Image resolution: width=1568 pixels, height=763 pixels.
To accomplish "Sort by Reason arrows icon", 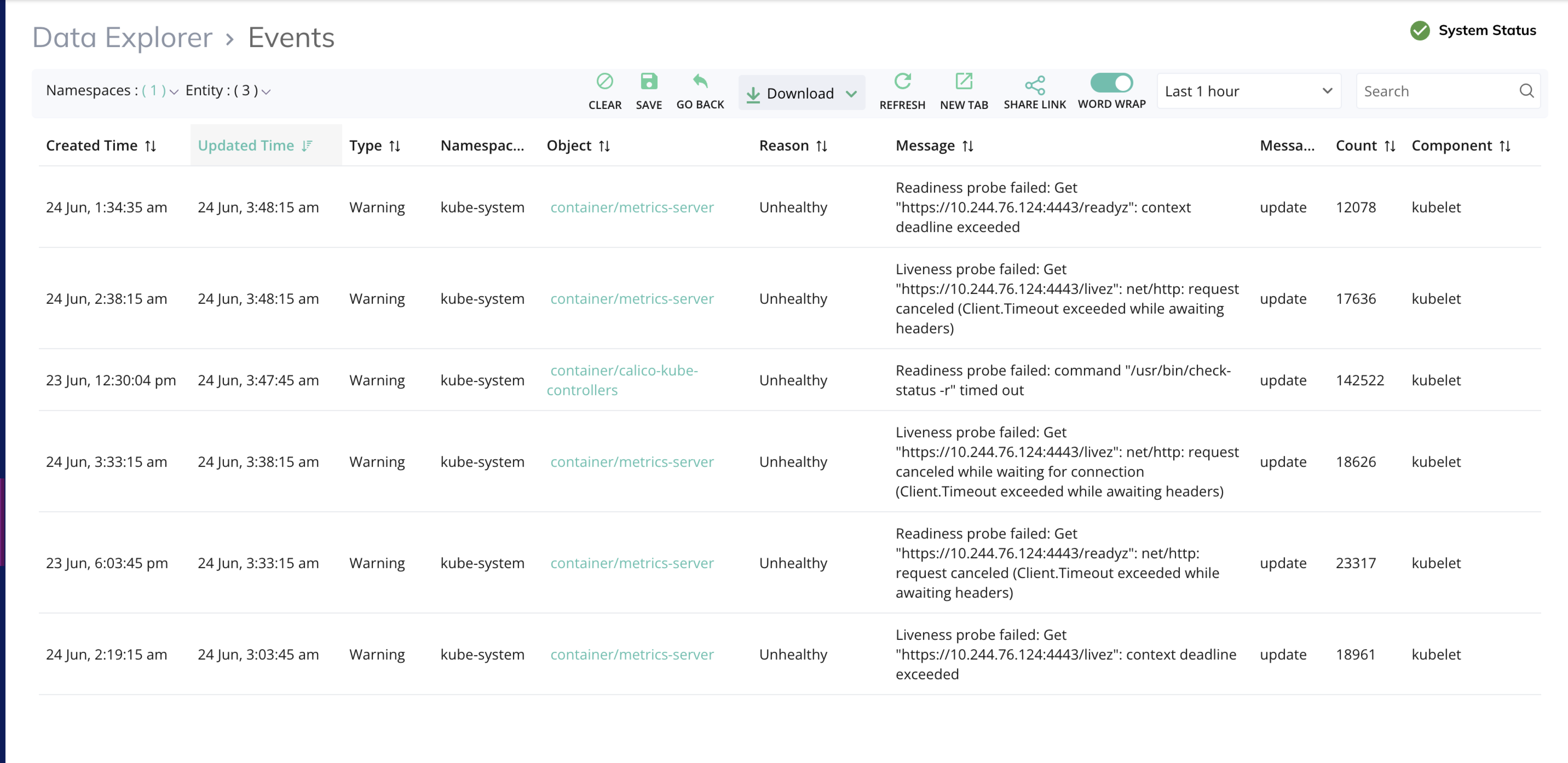I will coord(821,146).
